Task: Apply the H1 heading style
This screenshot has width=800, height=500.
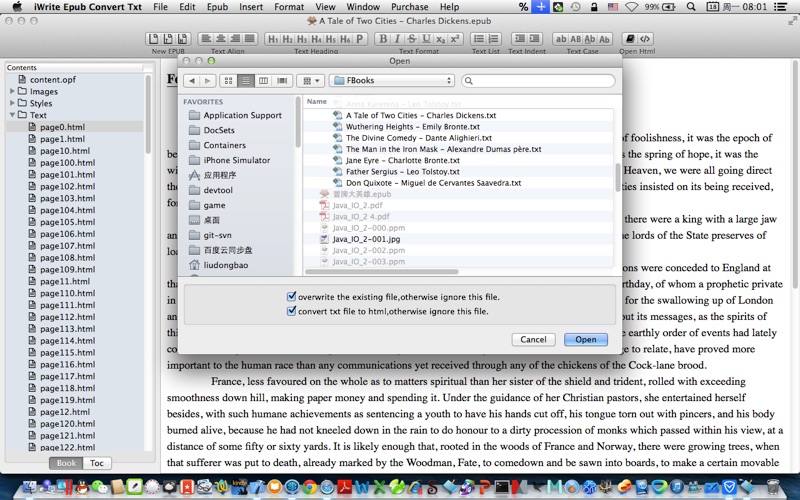Action: tap(273, 39)
